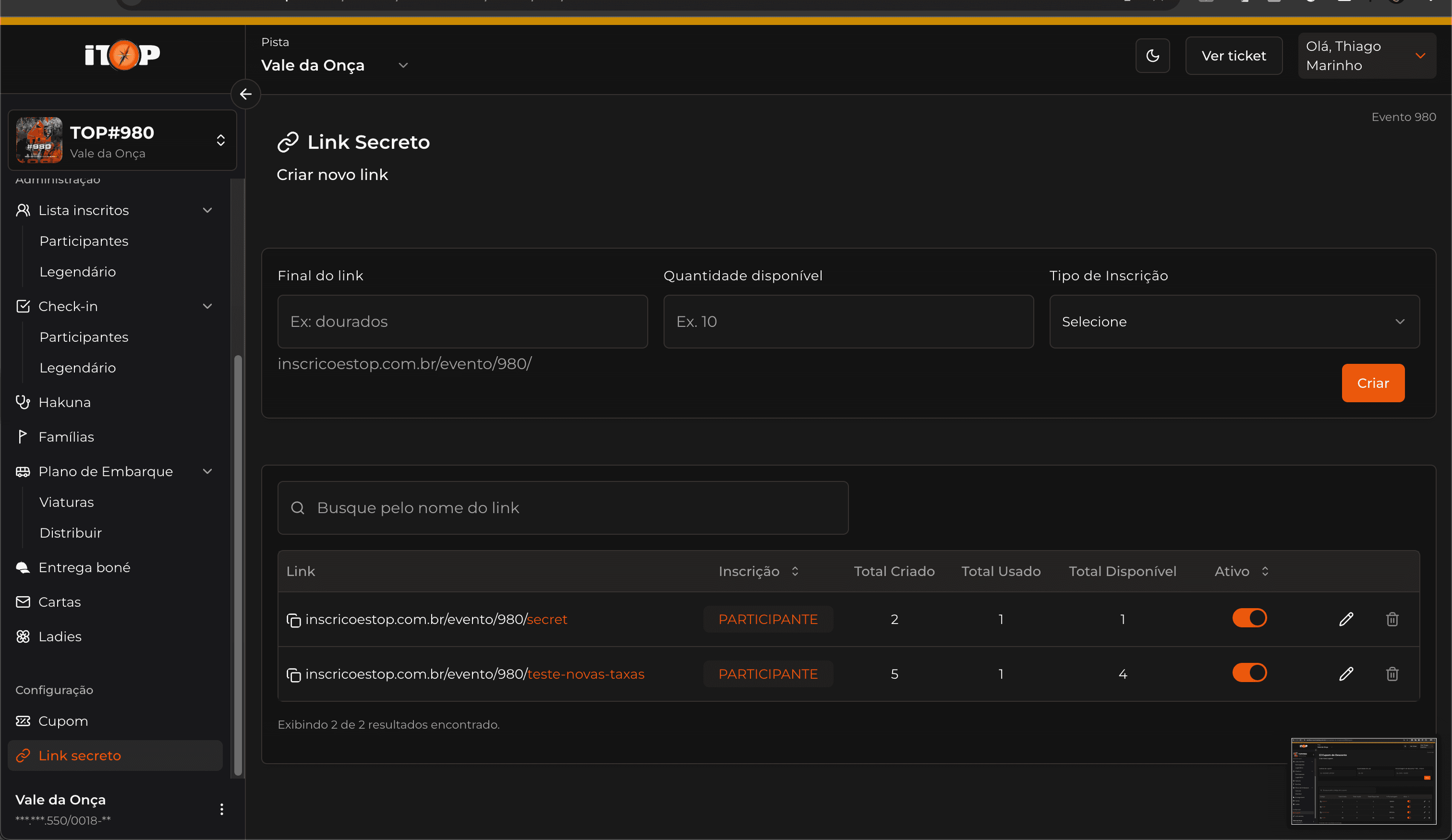The image size is (1452, 840).
Task: Select Link secreto in the sidebar
Action: [115, 756]
